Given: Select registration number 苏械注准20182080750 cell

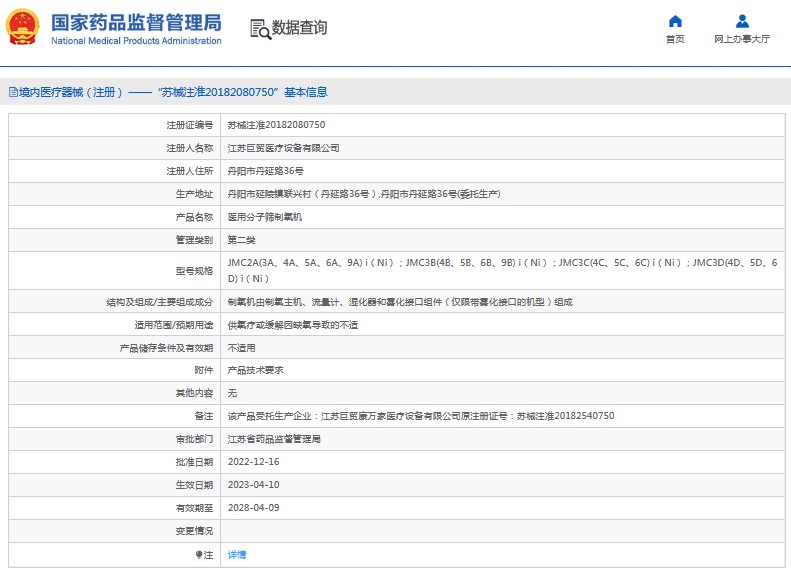Looking at the screenshot, I should pos(276,125).
